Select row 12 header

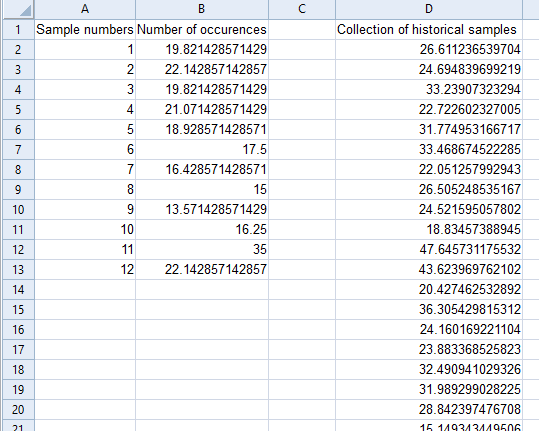[18, 249]
